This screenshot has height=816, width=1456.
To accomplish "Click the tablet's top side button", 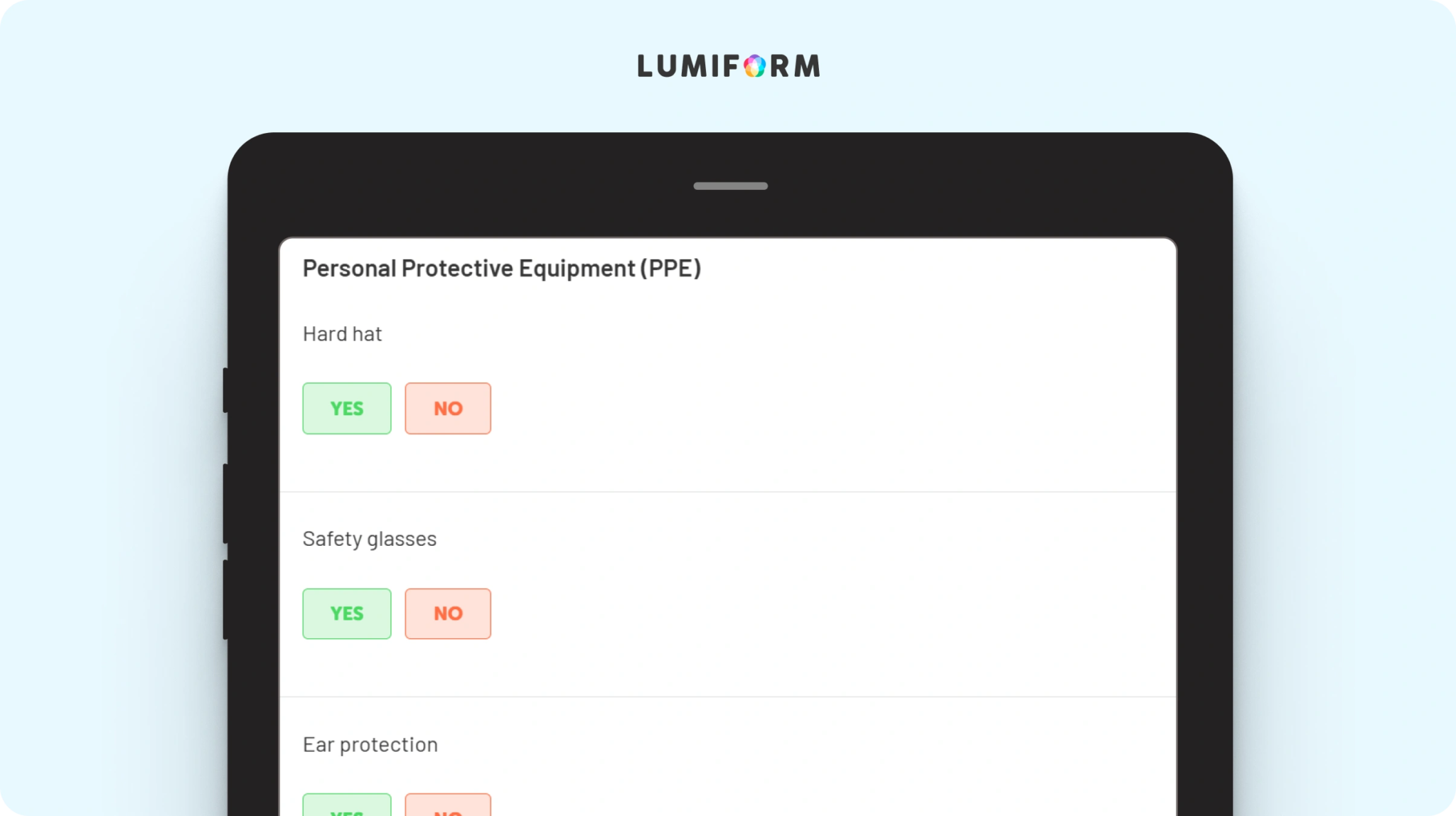I will (x=225, y=390).
